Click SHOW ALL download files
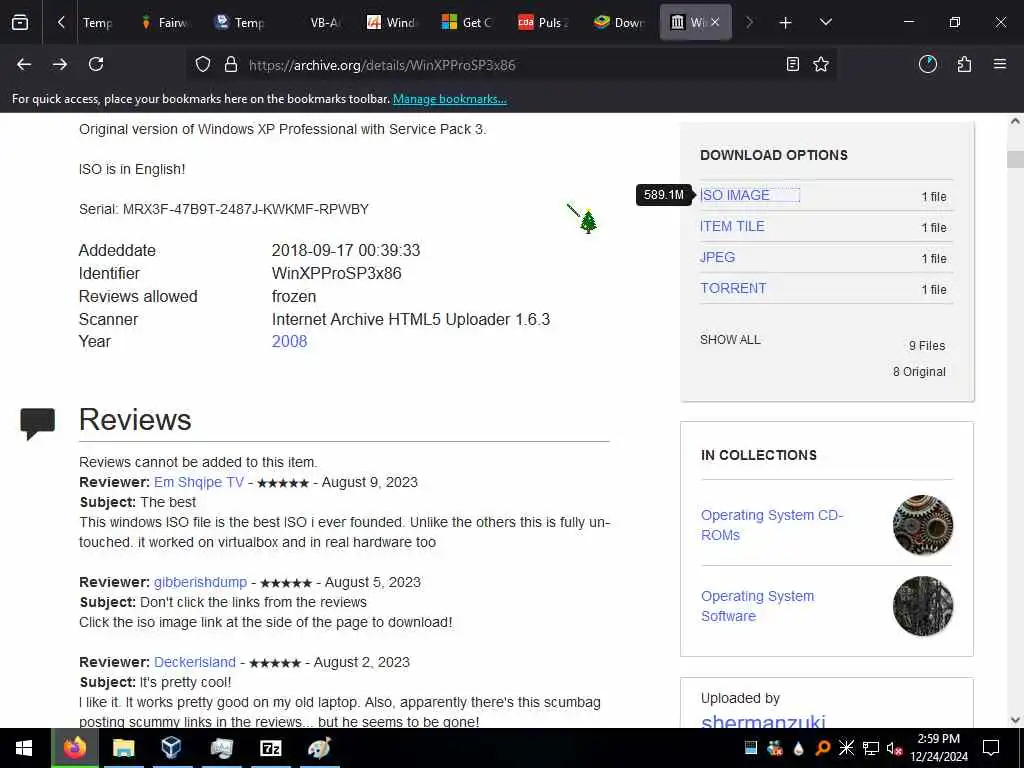This screenshot has height=768, width=1024. pyautogui.click(x=730, y=340)
